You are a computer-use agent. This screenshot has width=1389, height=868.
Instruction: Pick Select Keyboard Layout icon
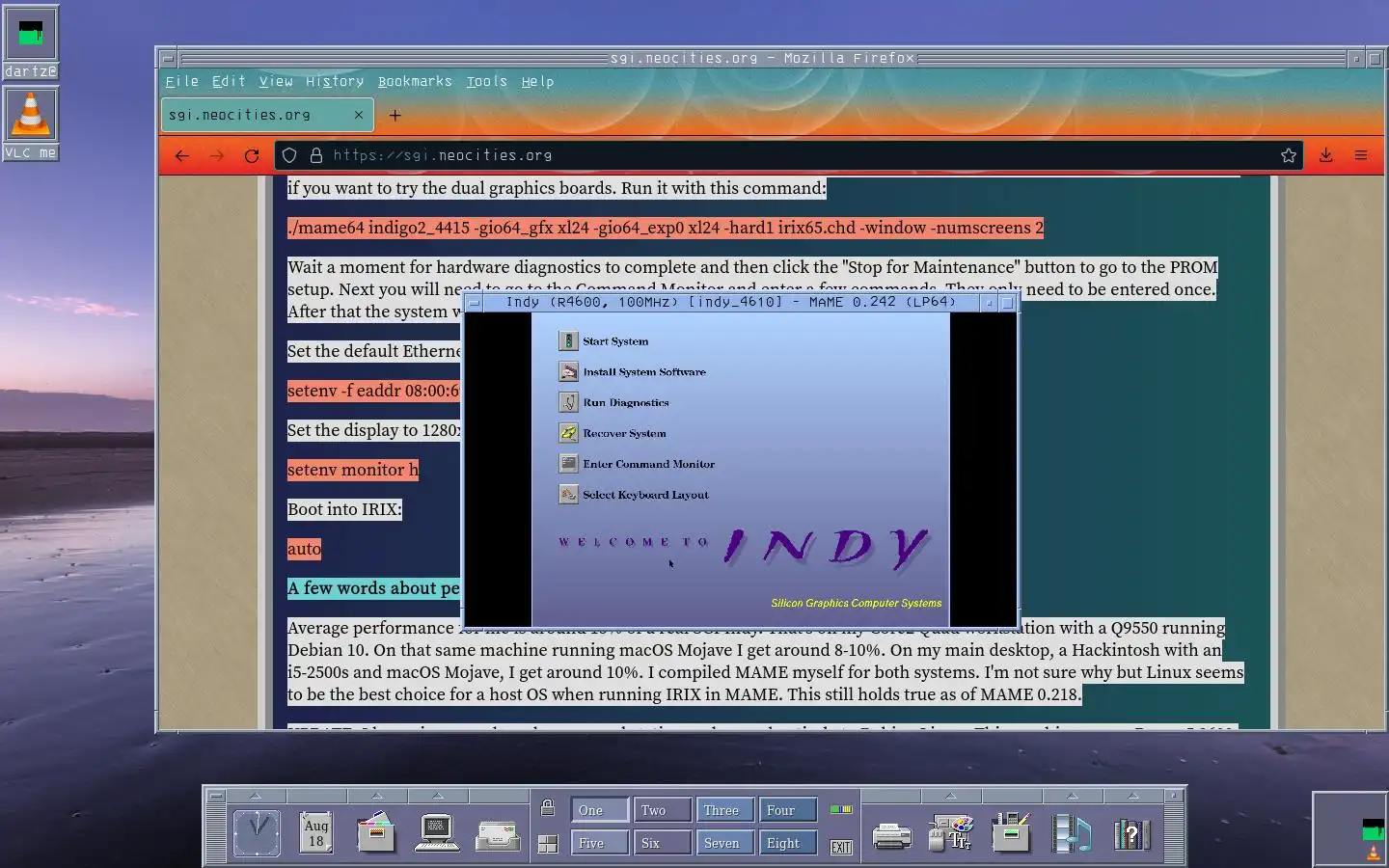[x=568, y=495]
